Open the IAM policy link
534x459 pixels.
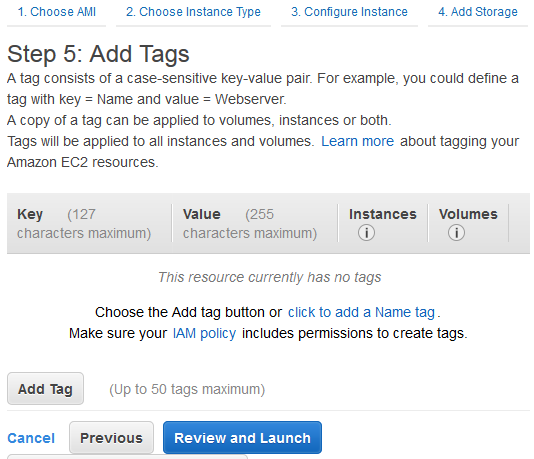[204, 333]
